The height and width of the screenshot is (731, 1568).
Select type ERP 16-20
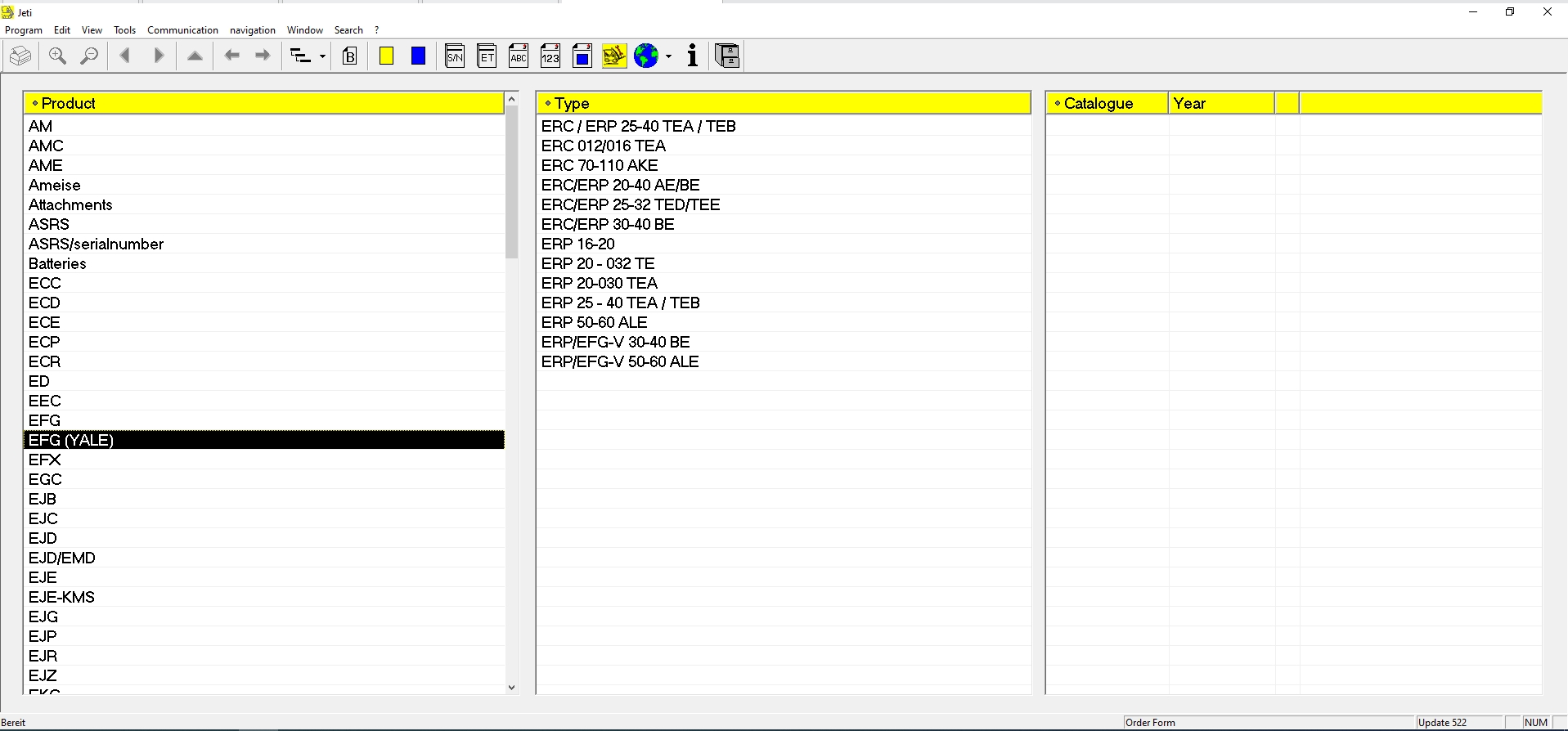tap(784, 244)
